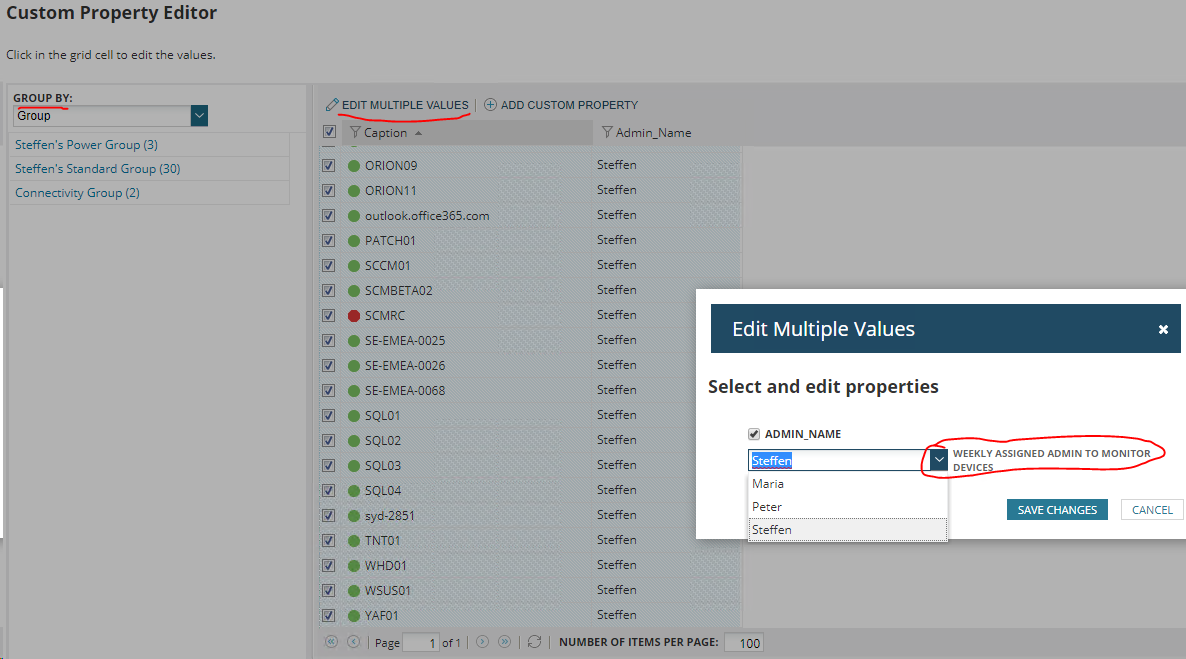Uncheck the SQL03 row checkbox
The height and width of the screenshot is (659, 1186).
click(328, 465)
